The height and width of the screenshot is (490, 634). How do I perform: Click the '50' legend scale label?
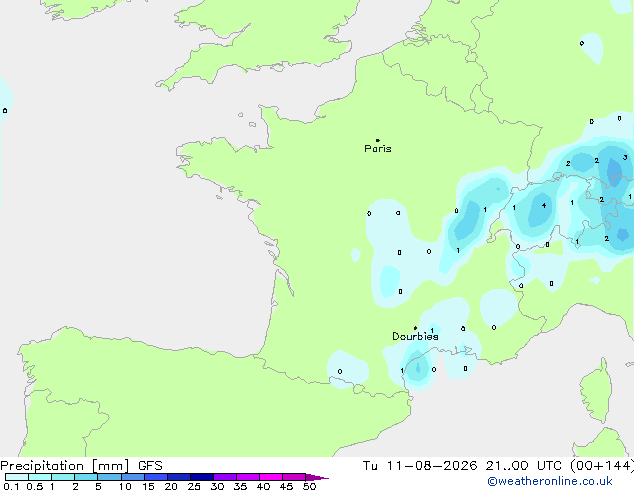coord(310,486)
